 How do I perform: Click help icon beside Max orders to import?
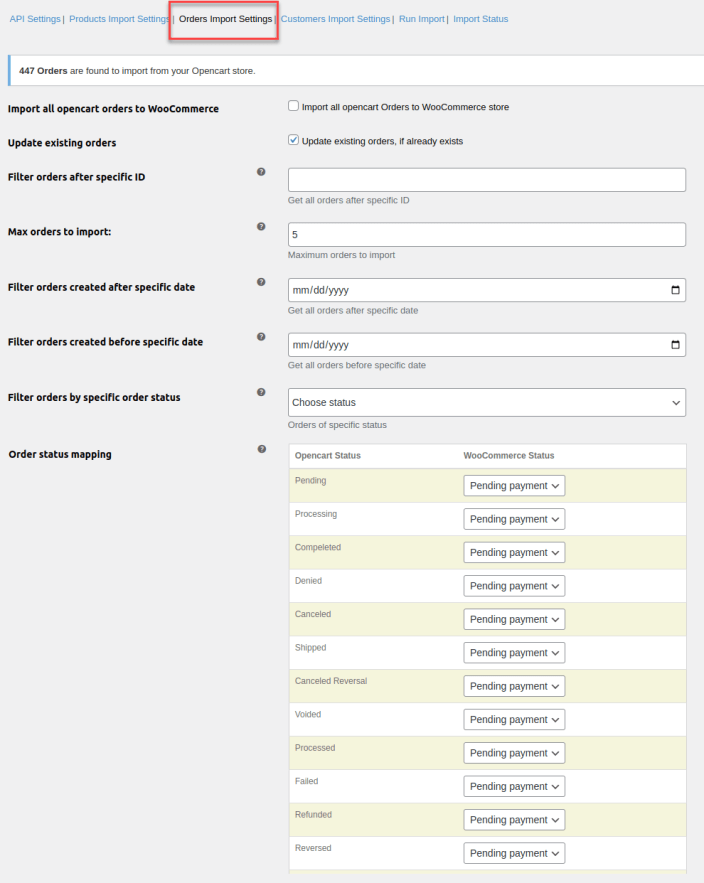coord(261,227)
